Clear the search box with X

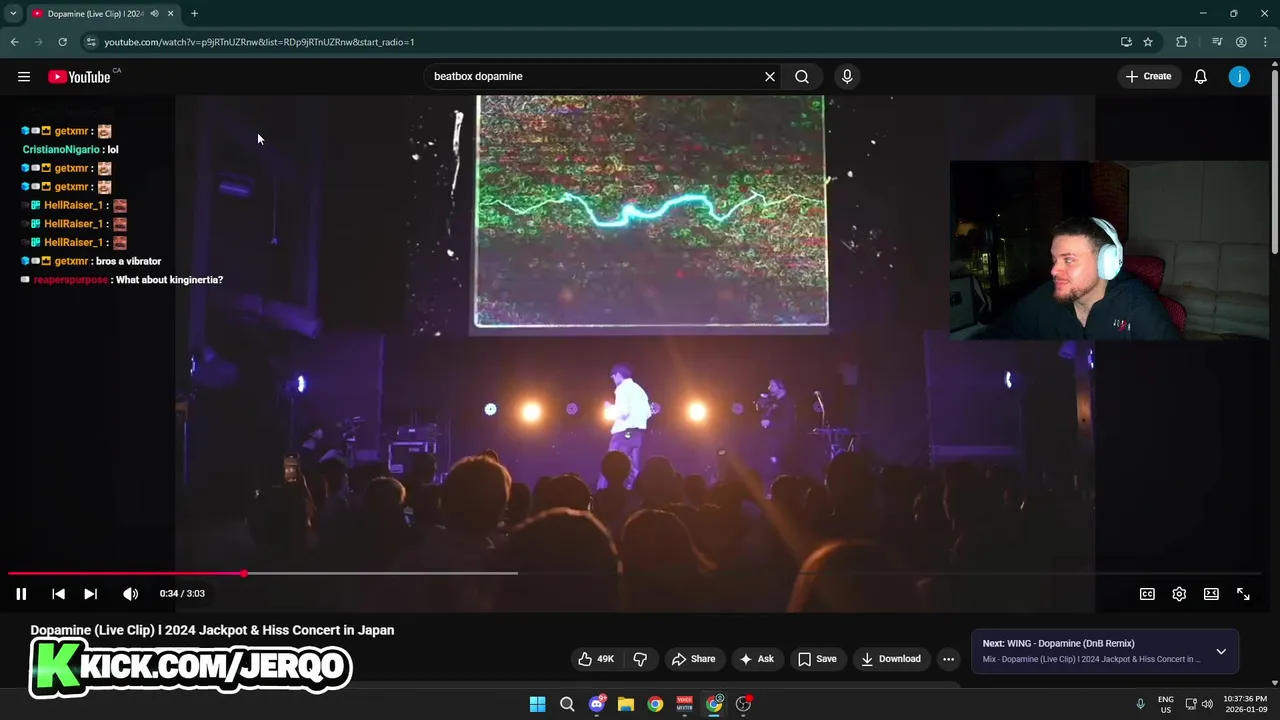(770, 77)
